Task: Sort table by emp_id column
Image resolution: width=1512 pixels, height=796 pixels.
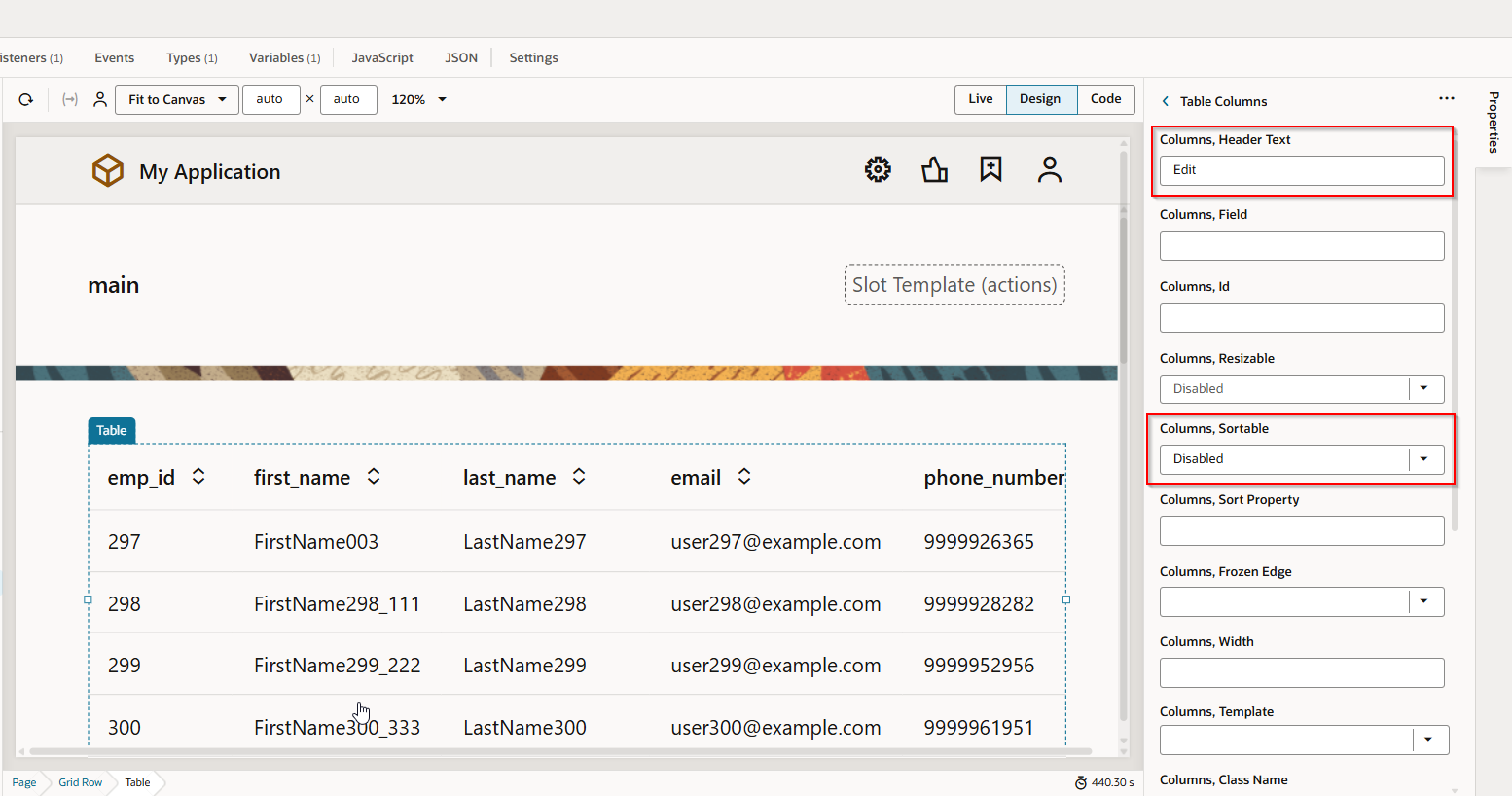Action: [198, 477]
